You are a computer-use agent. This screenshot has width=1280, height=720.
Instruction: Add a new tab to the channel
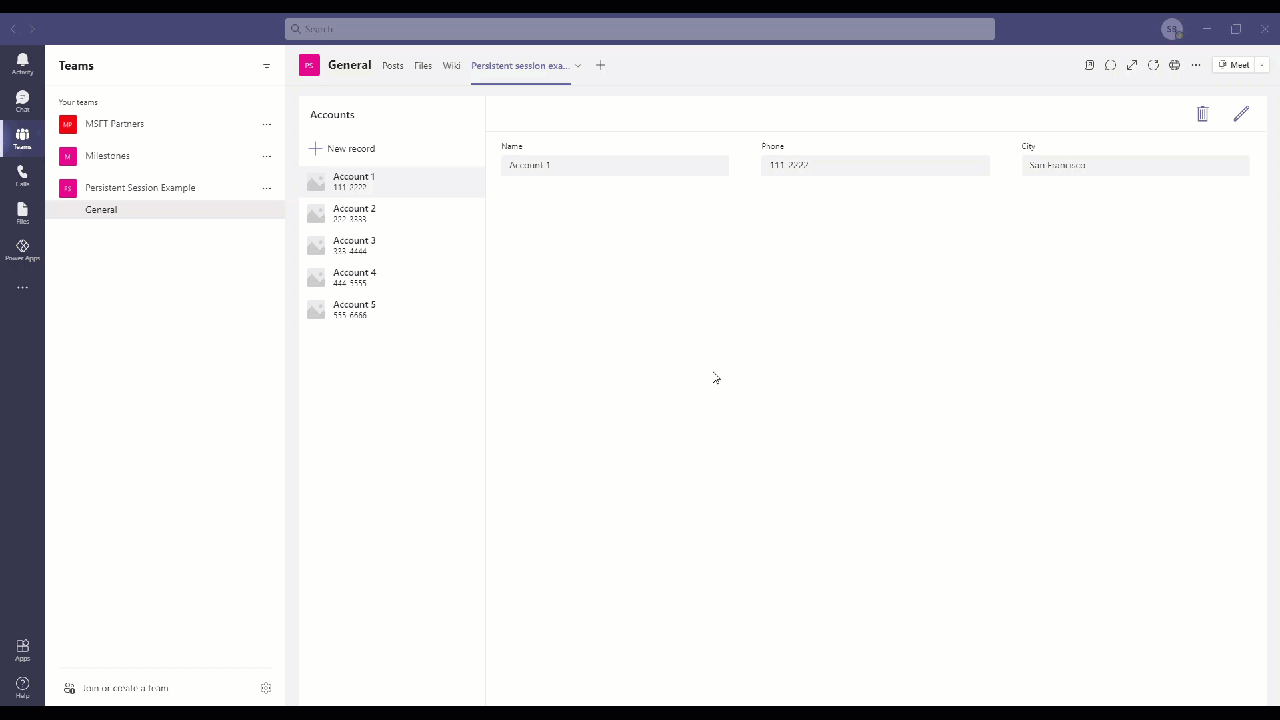[x=600, y=65]
